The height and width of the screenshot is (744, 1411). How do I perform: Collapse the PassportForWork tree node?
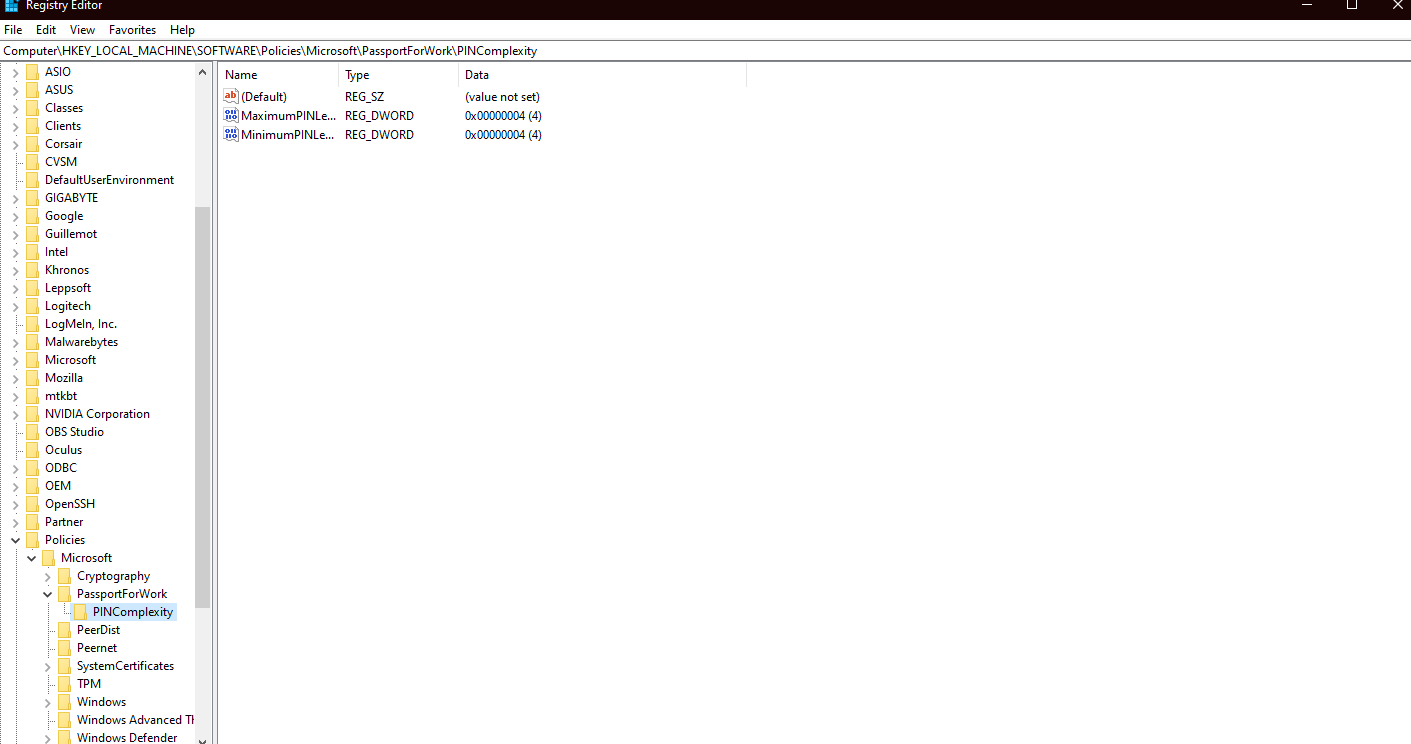[48, 594]
